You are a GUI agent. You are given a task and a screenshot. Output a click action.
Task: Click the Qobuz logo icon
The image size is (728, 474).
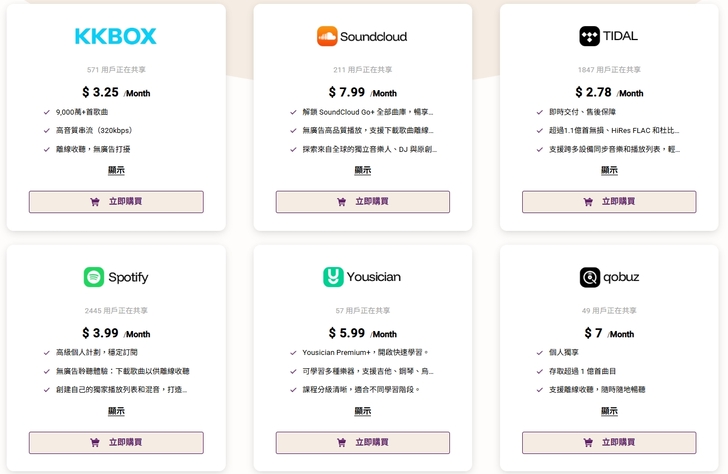tap(589, 277)
